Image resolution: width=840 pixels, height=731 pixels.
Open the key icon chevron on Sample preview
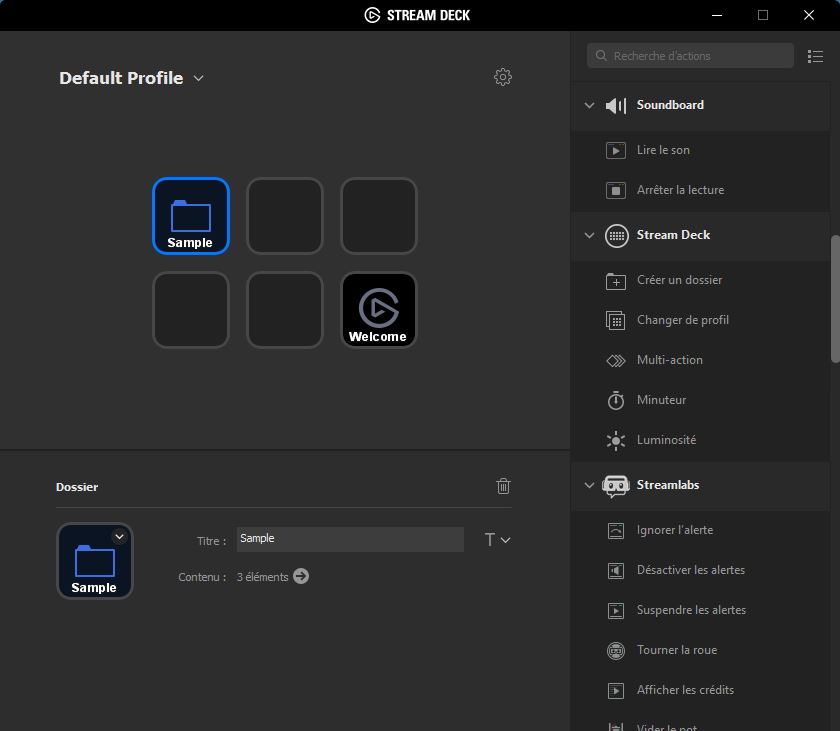(119, 536)
